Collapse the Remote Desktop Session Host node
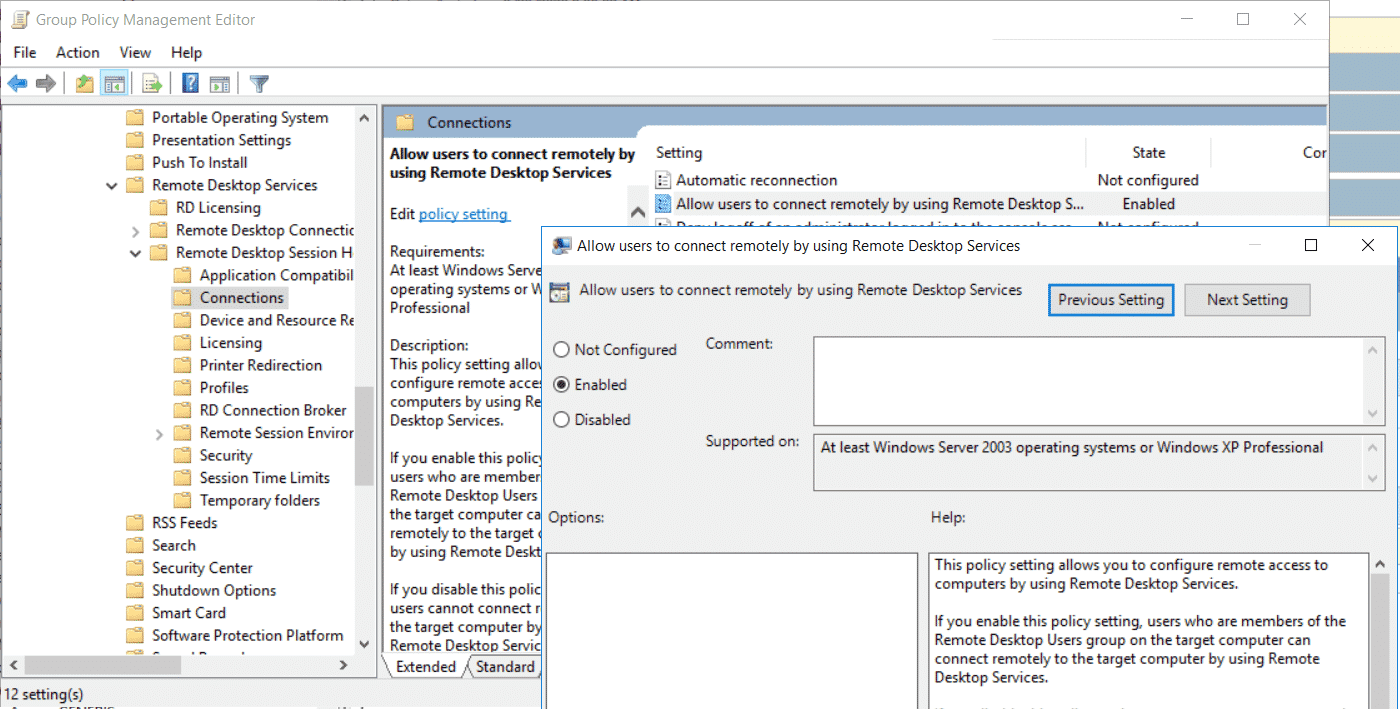Image resolution: width=1400 pixels, height=709 pixels. click(x=136, y=253)
